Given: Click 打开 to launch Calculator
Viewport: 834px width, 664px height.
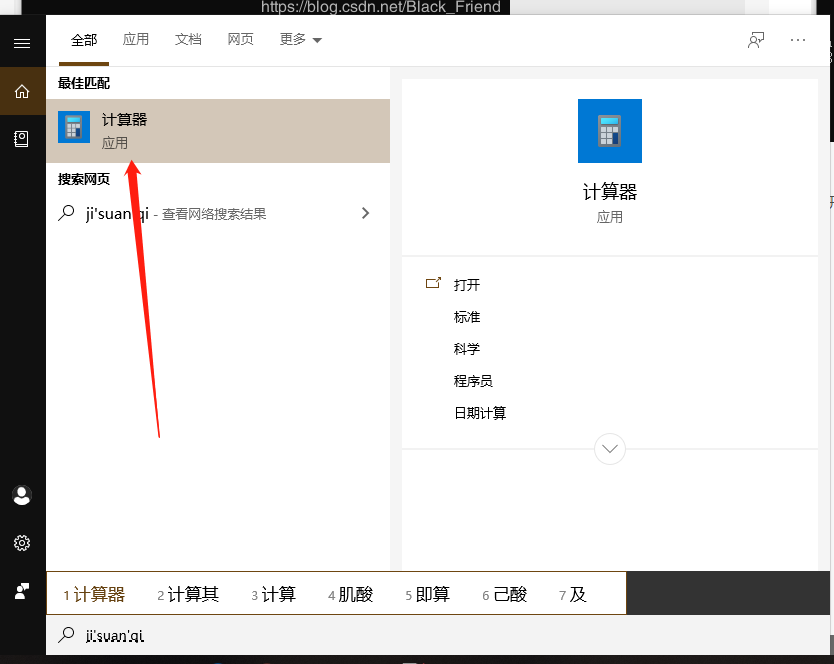Looking at the screenshot, I should point(467,284).
